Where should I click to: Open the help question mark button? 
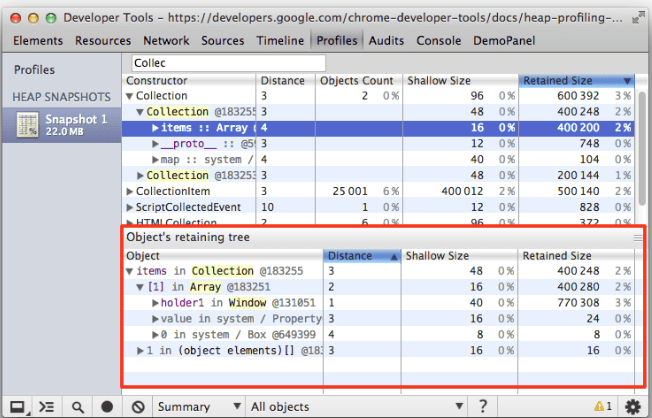482,406
